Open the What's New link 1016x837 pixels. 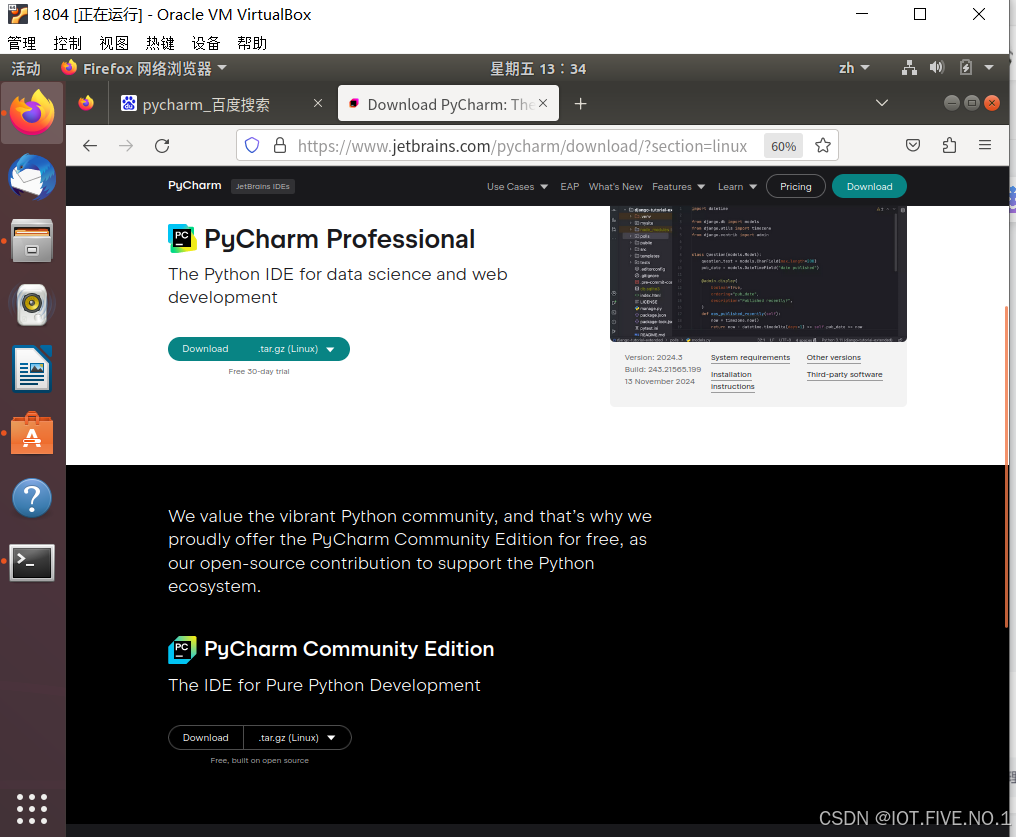pyautogui.click(x=616, y=187)
